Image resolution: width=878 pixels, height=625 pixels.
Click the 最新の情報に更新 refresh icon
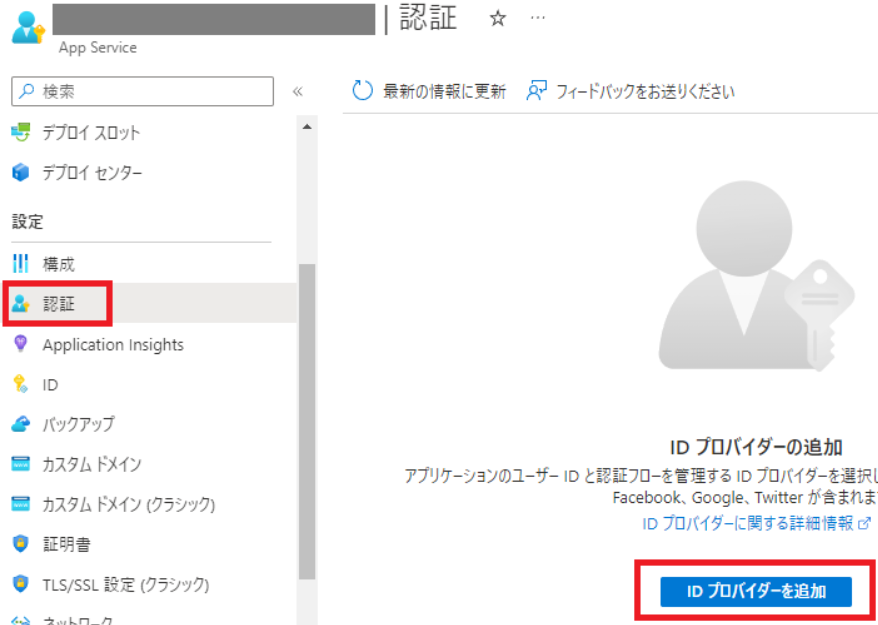point(362,91)
